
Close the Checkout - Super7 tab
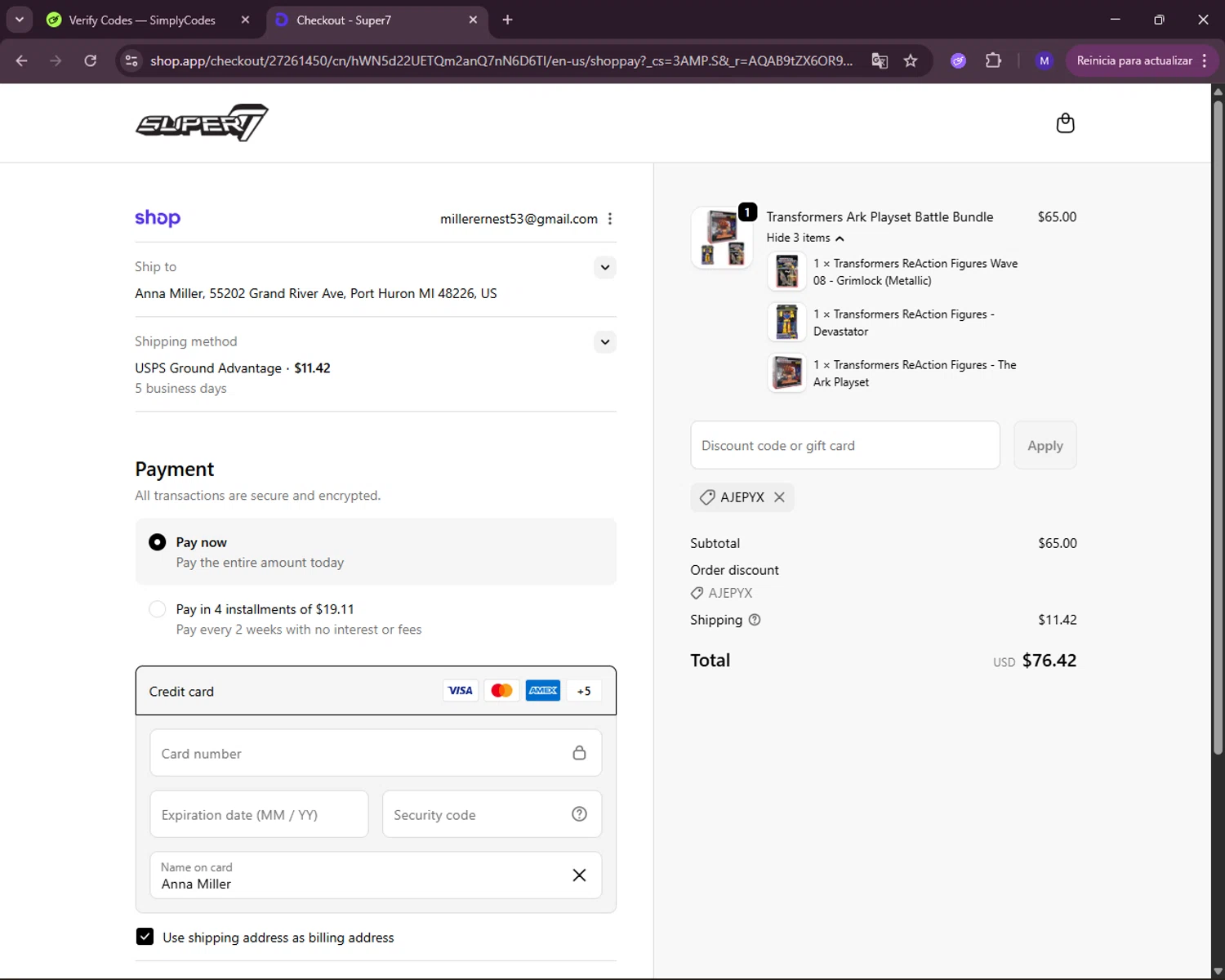[x=473, y=20]
